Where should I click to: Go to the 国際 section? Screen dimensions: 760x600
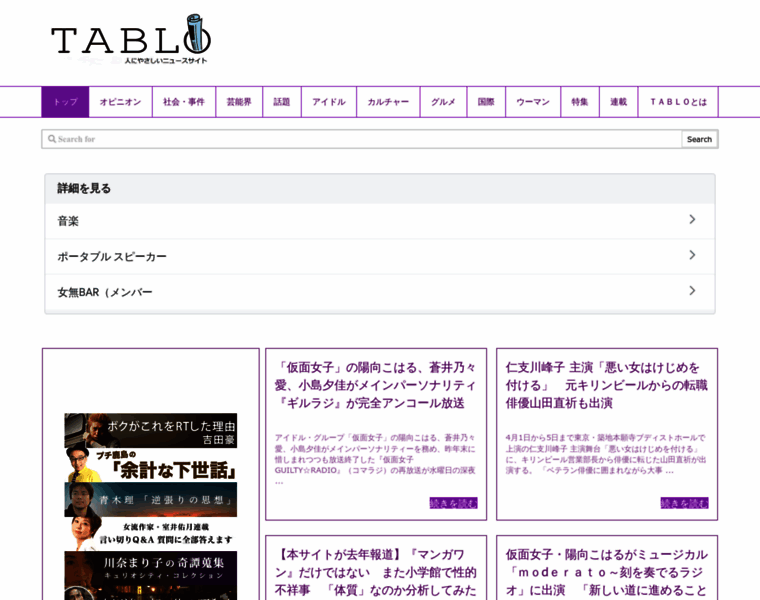pyautogui.click(x=486, y=102)
